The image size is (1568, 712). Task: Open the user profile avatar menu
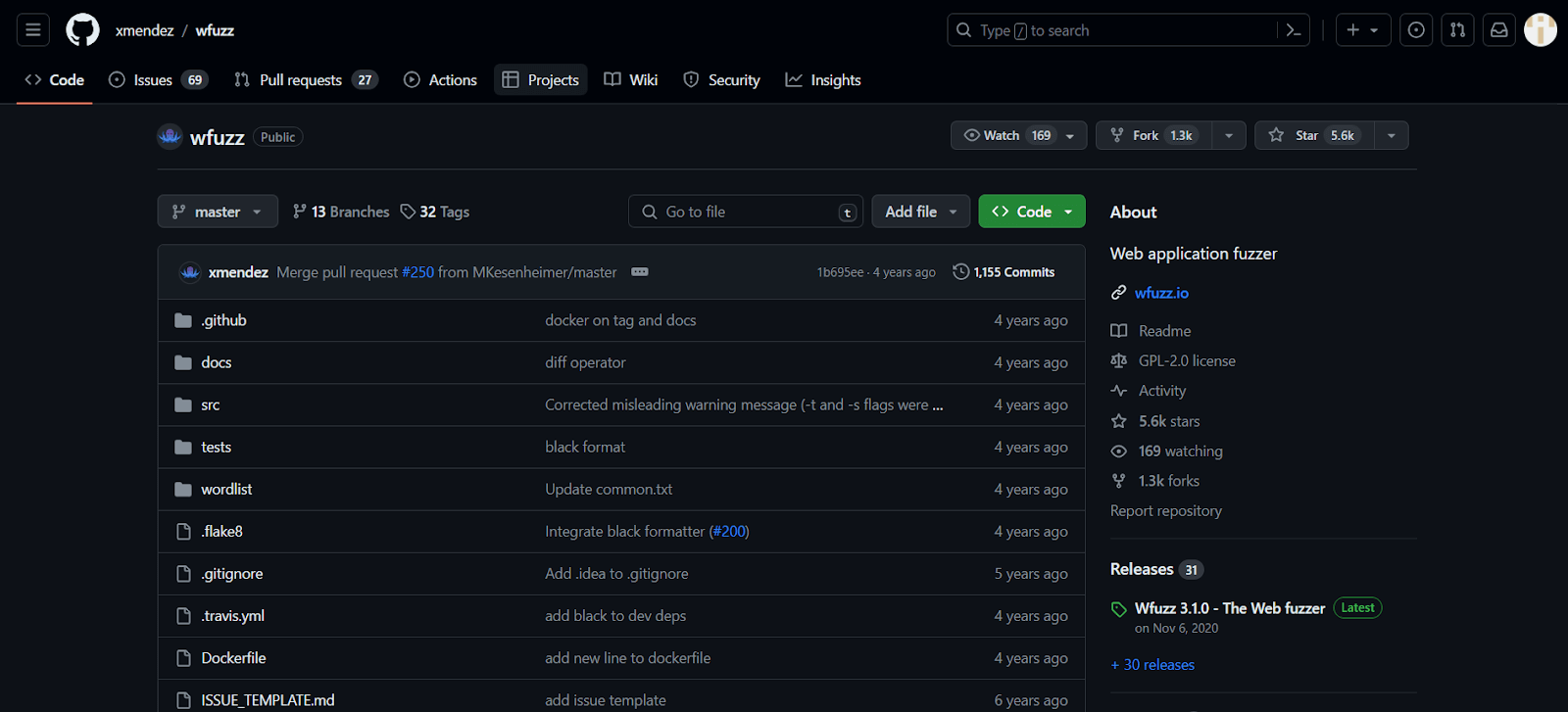[1541, 30]
